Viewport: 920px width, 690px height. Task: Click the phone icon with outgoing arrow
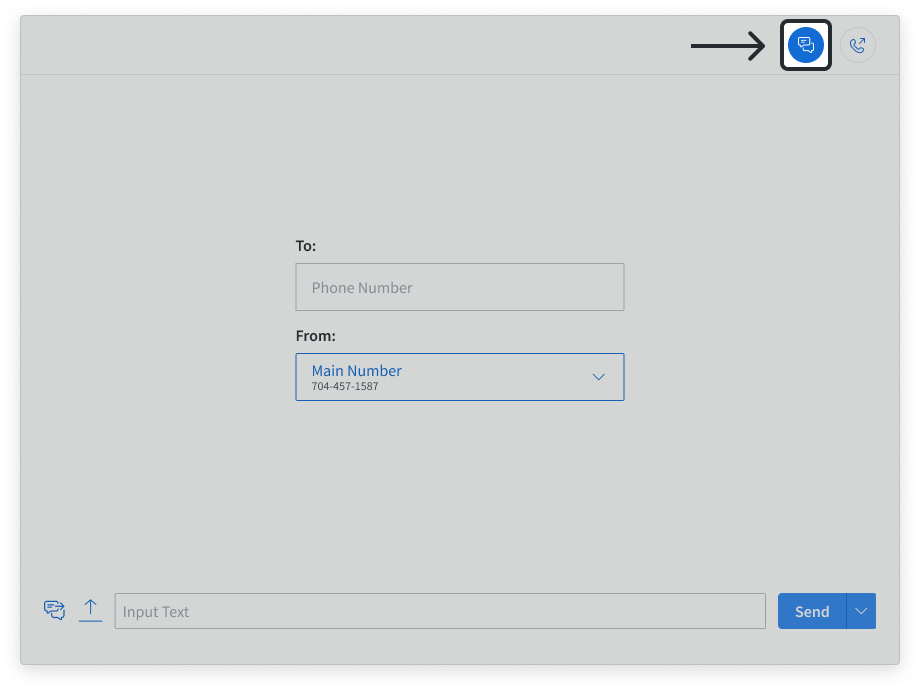[857, 44]
